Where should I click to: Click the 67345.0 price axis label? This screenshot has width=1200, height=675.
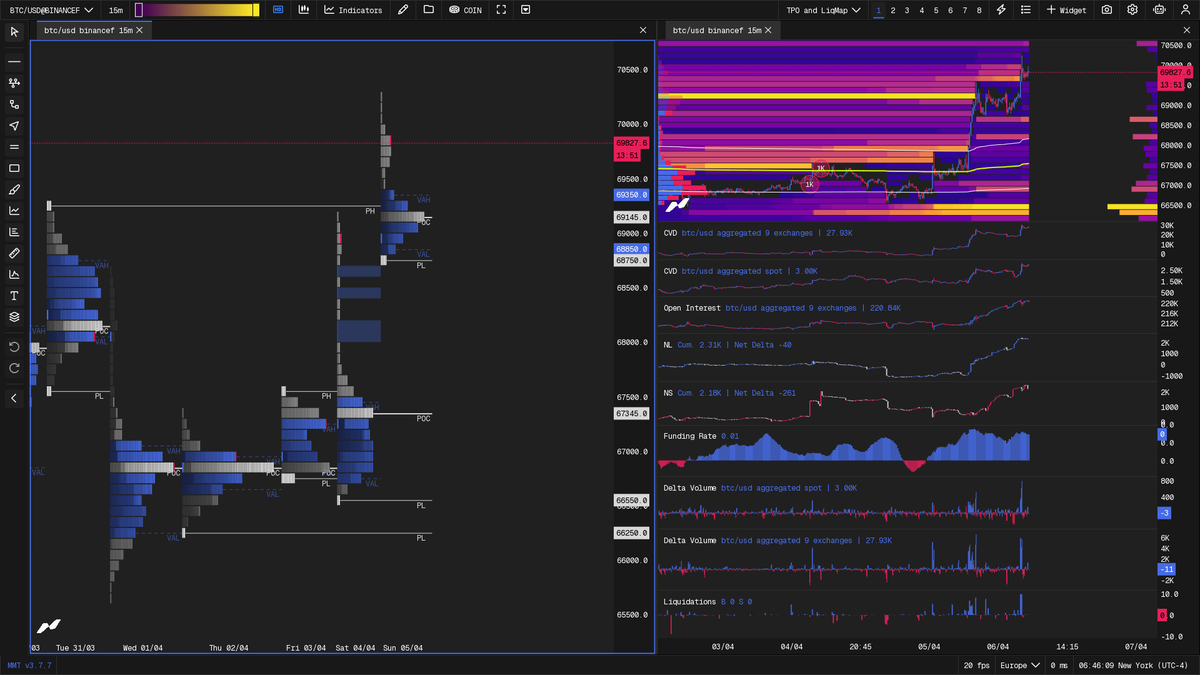click(632, 413)
